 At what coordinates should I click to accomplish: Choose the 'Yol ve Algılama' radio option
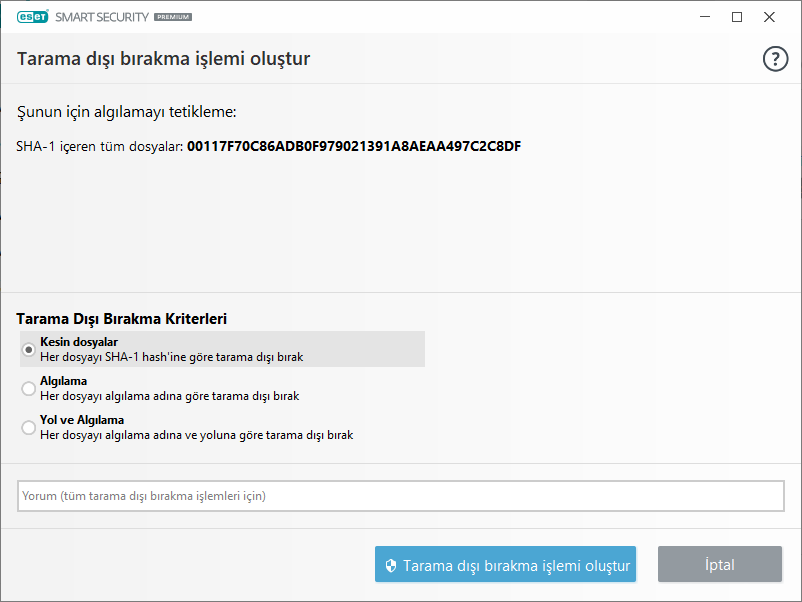[29, 428]
